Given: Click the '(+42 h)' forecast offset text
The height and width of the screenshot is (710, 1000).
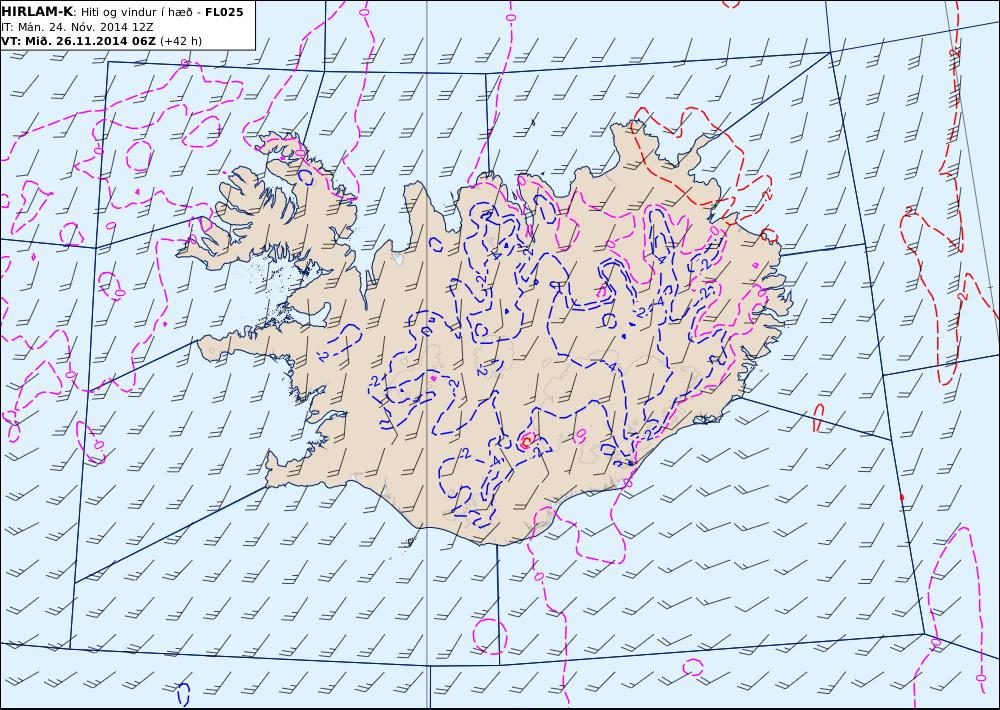Looking at the screenshot, I should click(180, 41).
